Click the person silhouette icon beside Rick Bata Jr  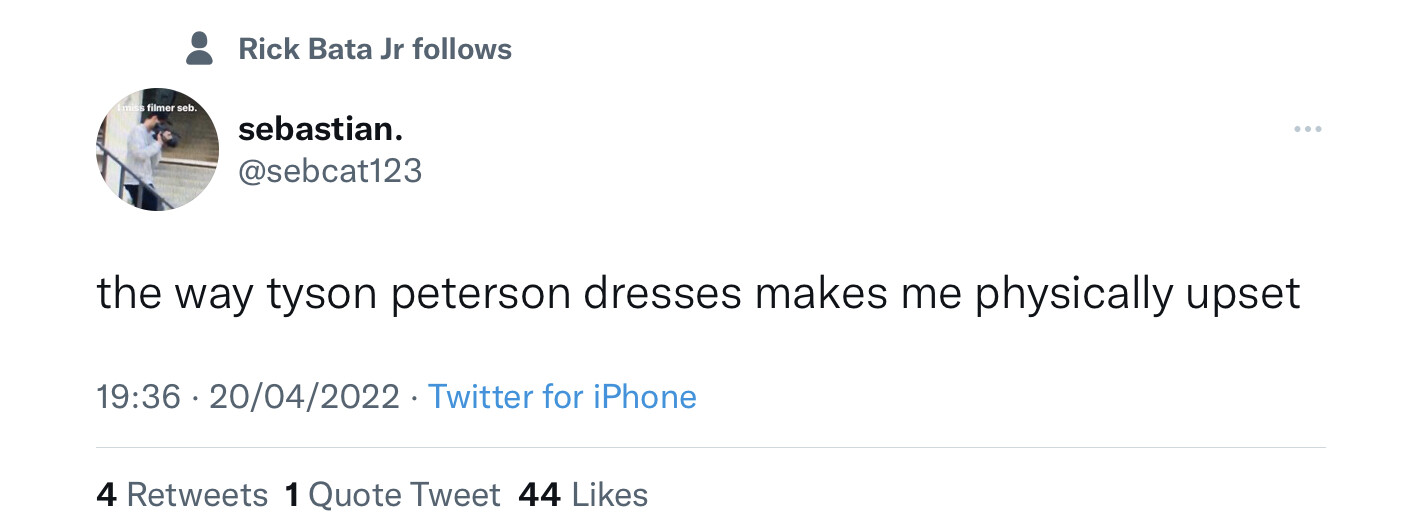(200, 48)
